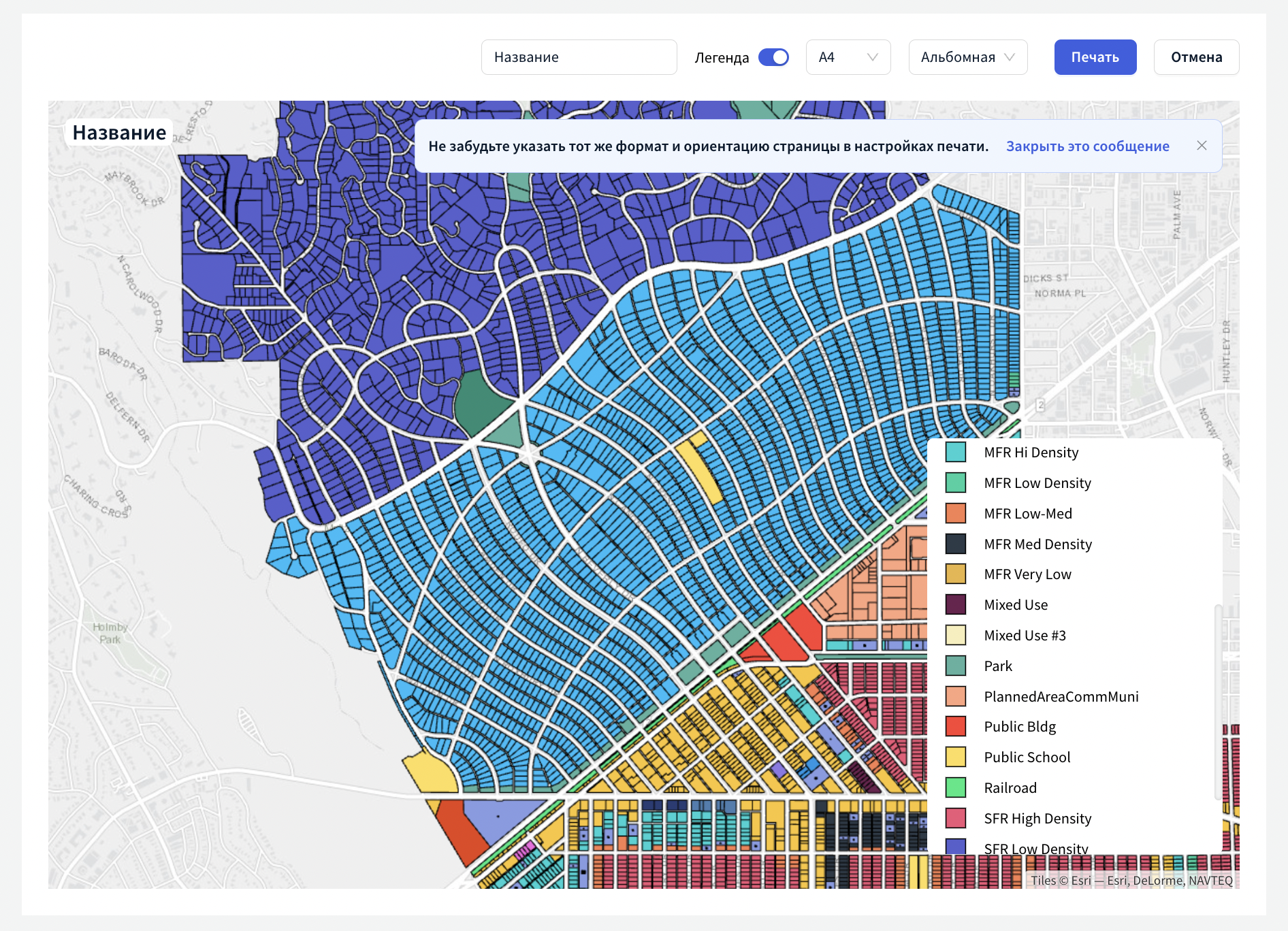
Task: Open the A4 paper size dropdown
Action: pyautogui.click(x=848, y=57)
